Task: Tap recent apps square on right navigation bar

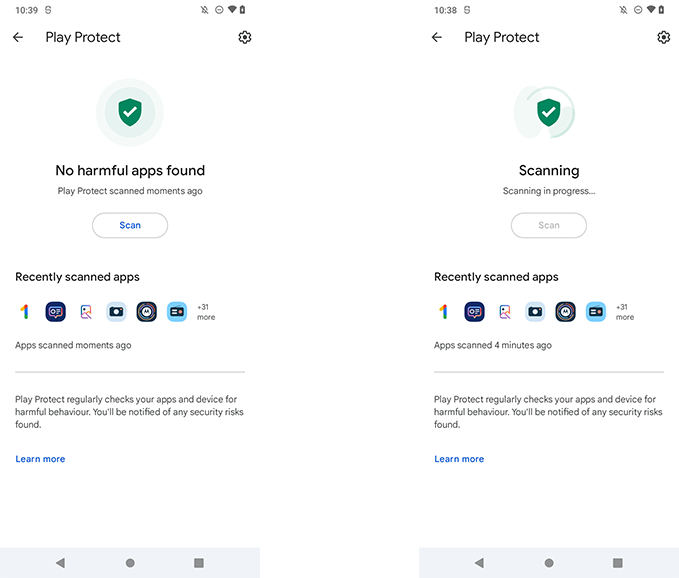Action: coord(618,563)
